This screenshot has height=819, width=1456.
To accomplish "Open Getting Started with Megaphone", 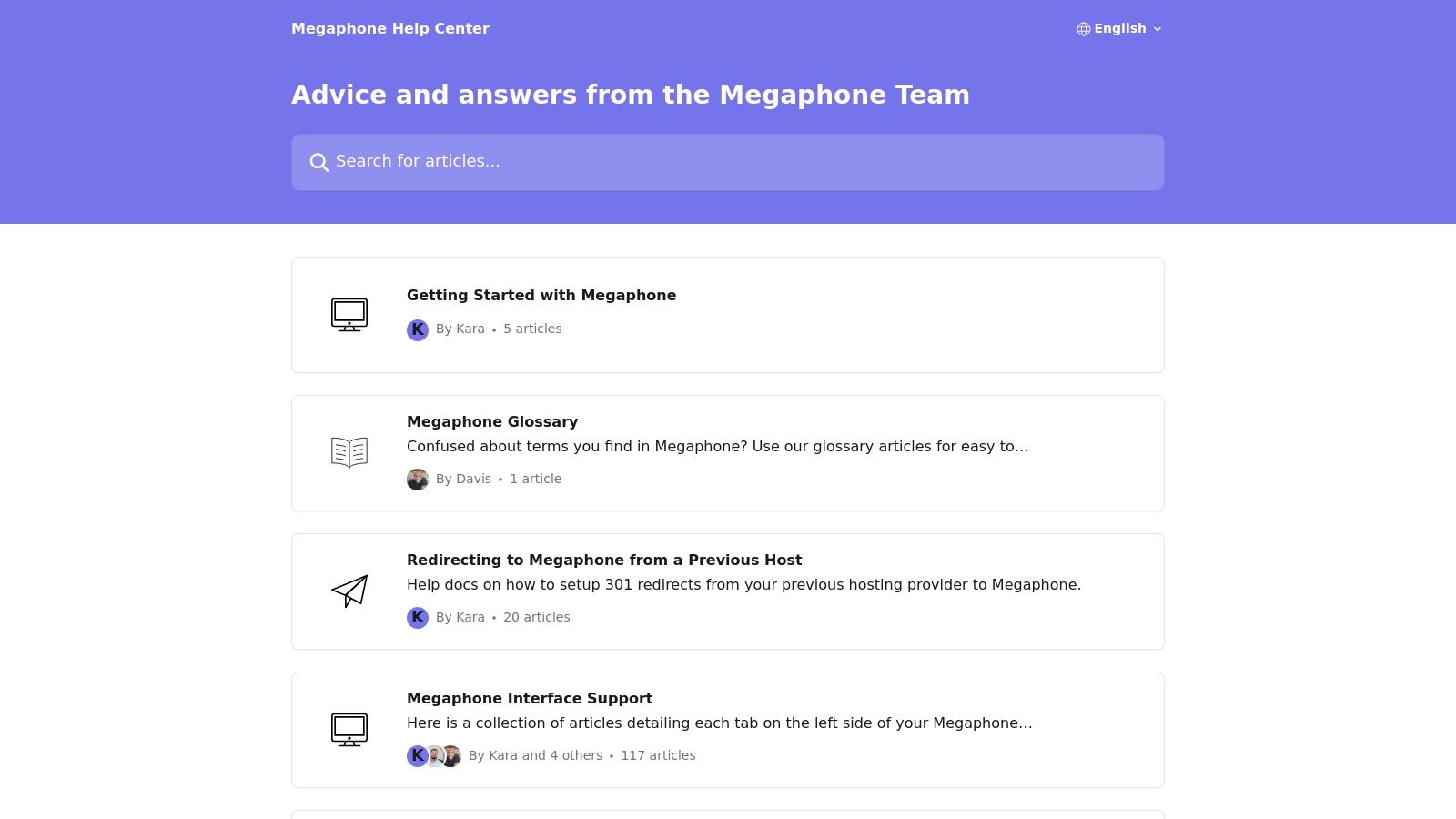I will pyautogui.click(x=541, y=295).
